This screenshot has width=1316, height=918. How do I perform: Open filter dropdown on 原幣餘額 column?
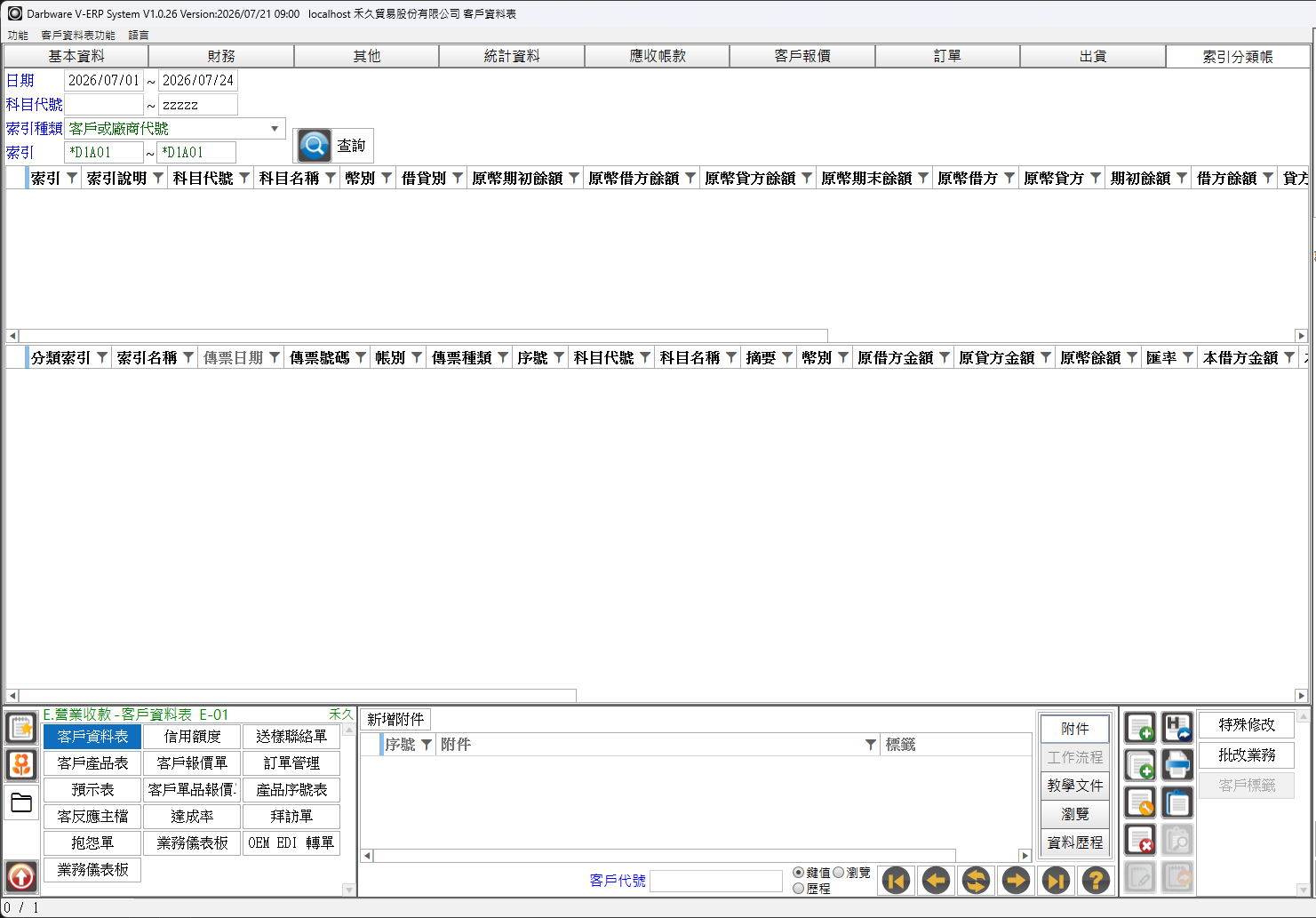tap(1132, 358)
